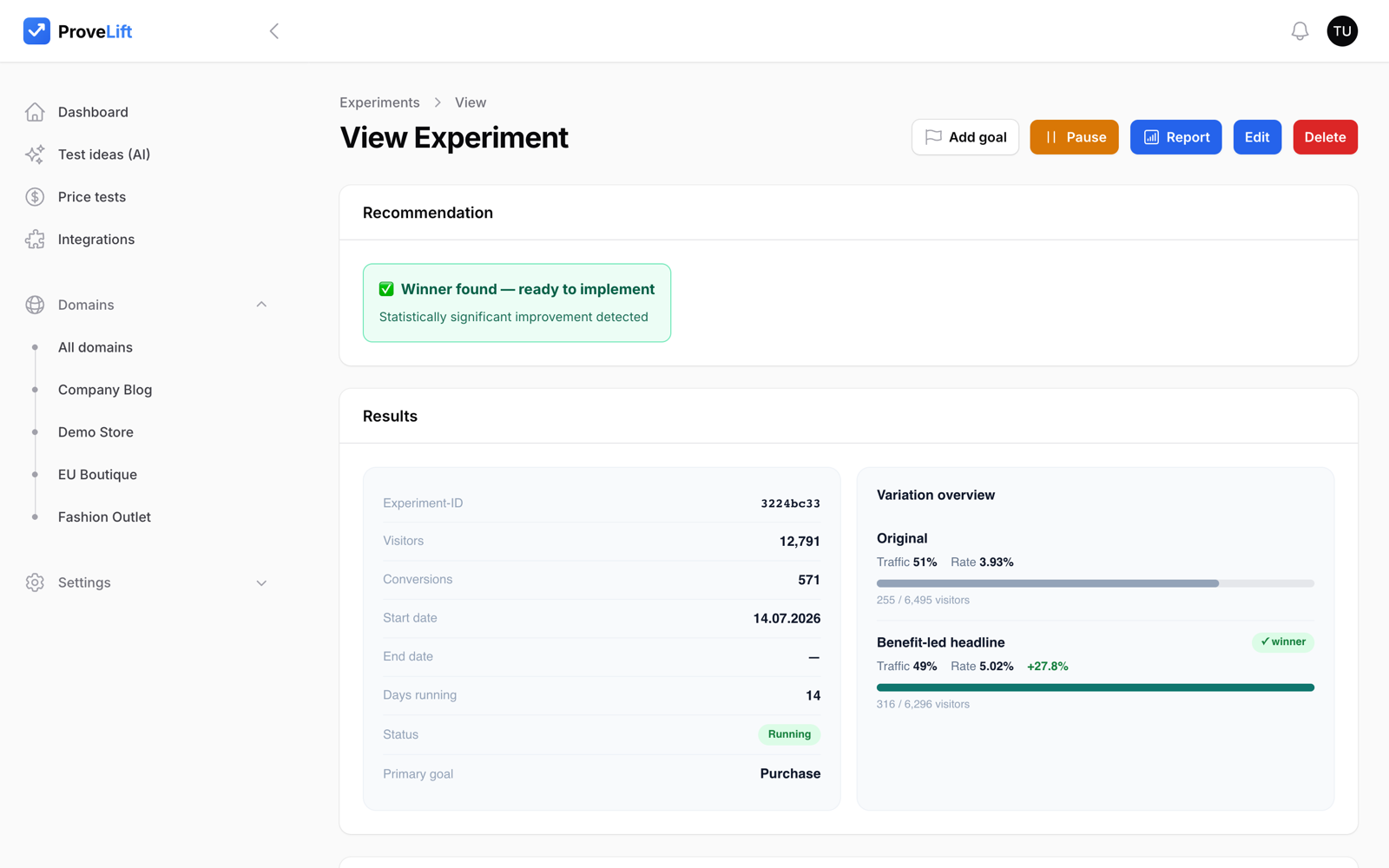This screenshot has width=1389, height=868.
Task: Select Demo Store domain
Action: point(95,432)
